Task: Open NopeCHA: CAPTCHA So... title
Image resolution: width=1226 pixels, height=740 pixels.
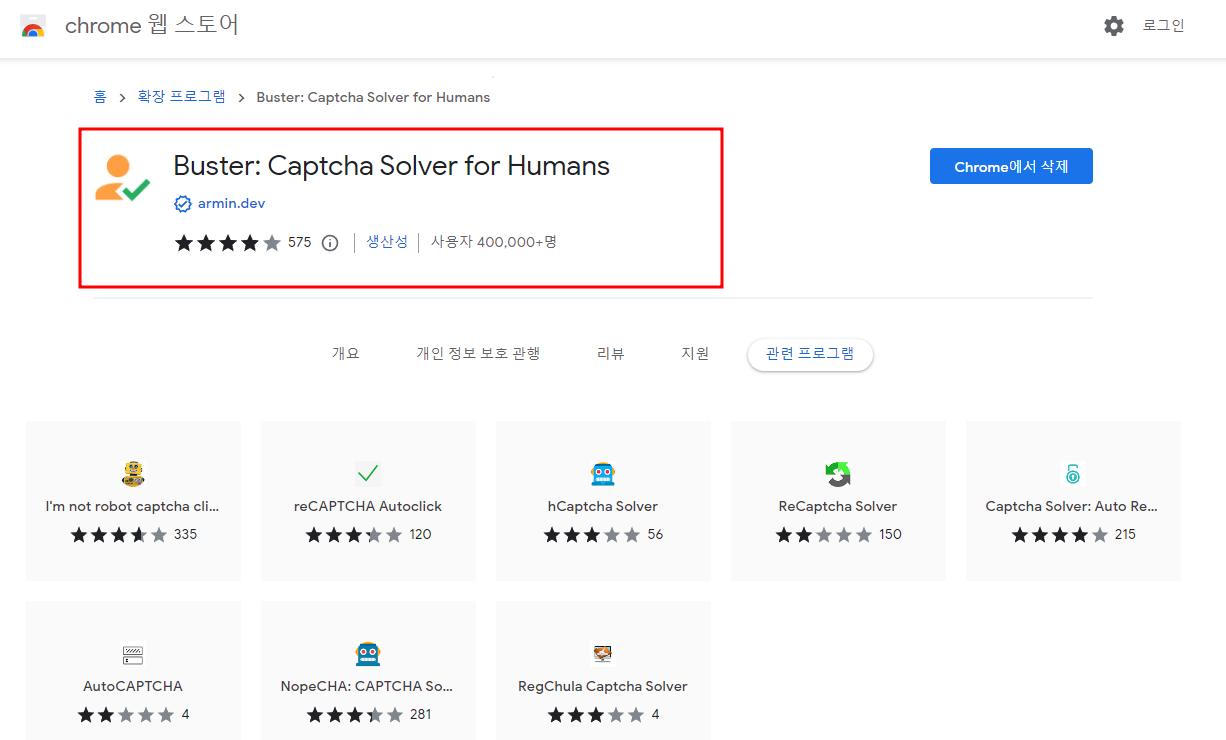Action: pos(368,687)
